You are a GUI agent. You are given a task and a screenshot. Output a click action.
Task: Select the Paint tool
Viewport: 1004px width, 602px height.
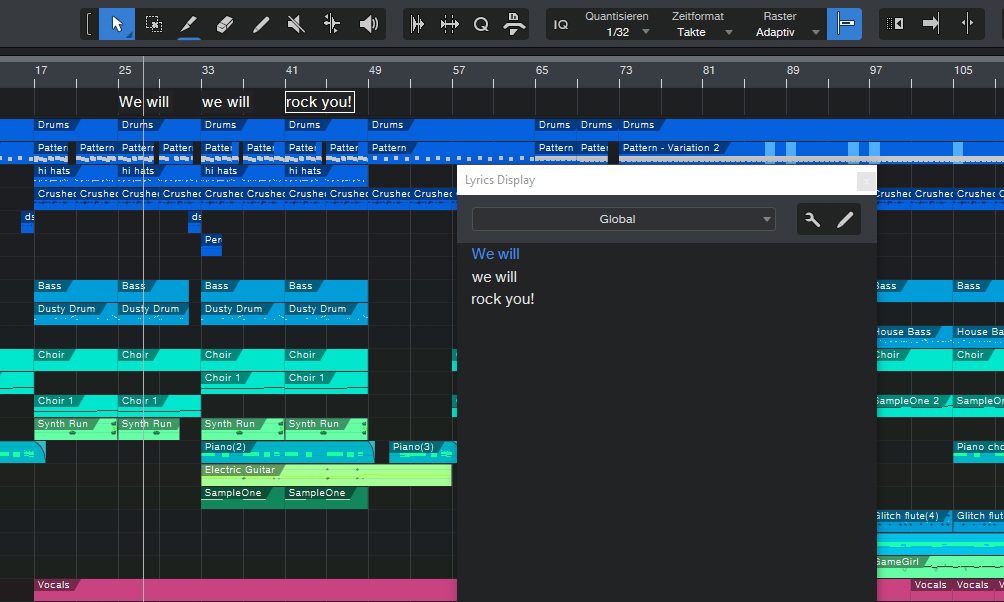click(261, 22)
